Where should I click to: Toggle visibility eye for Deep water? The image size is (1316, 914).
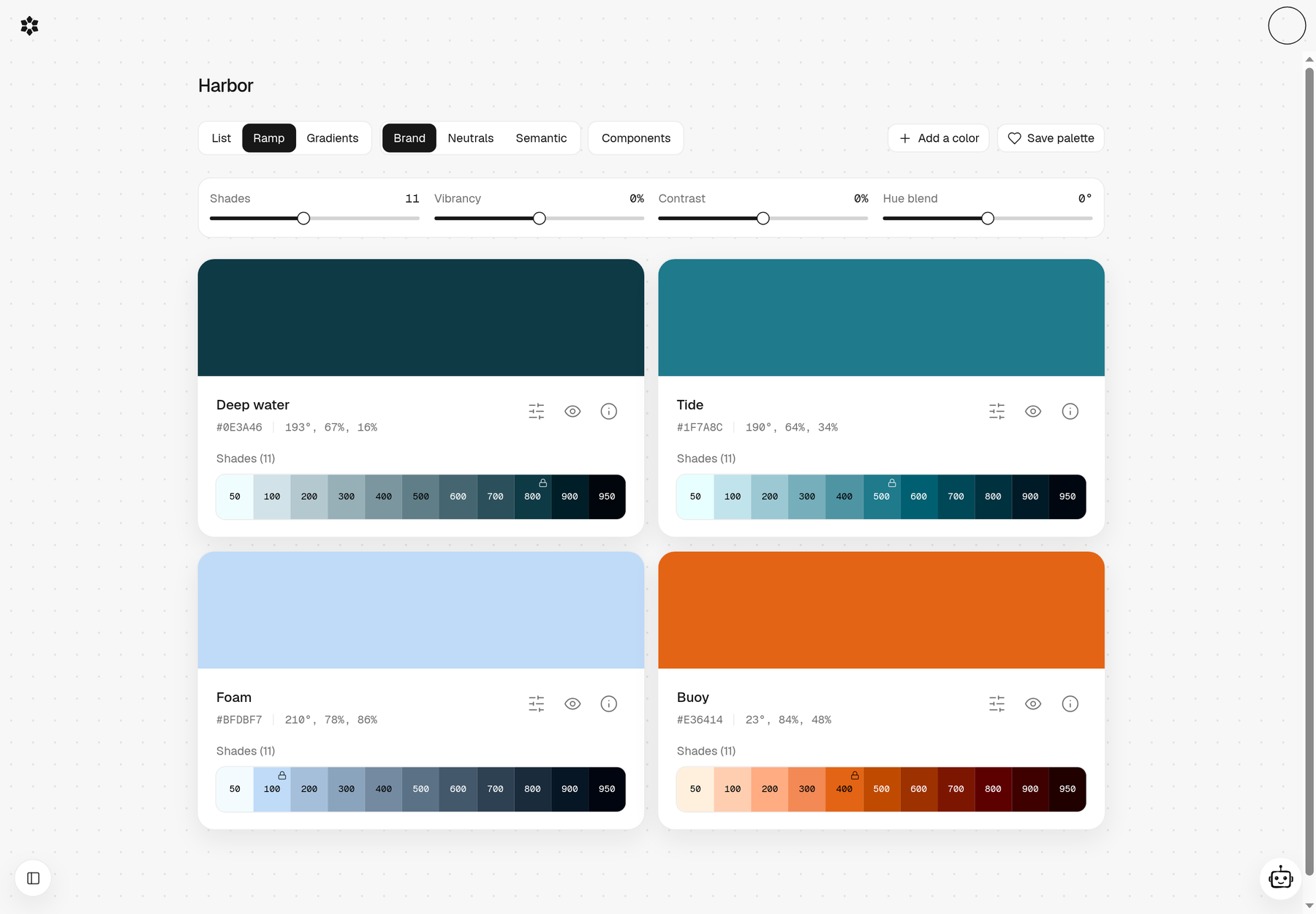tap(573, 412)
